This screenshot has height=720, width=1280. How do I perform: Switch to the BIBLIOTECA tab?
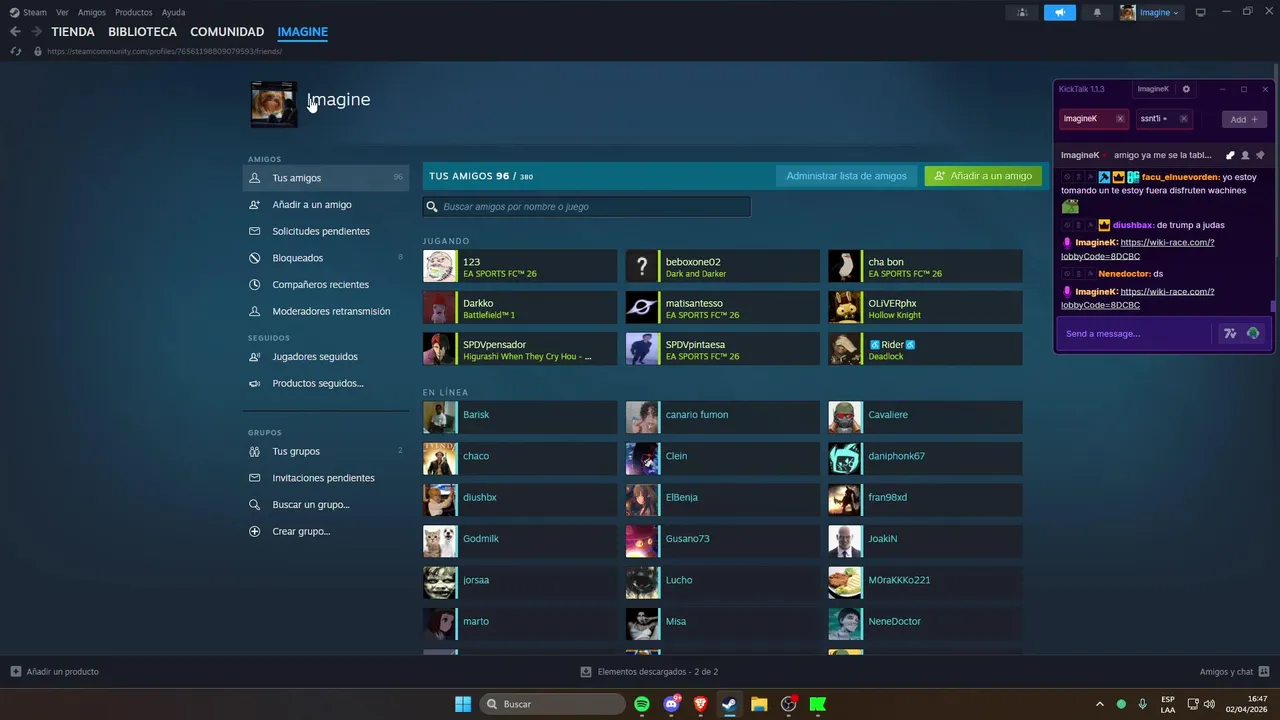pos(142,32)
